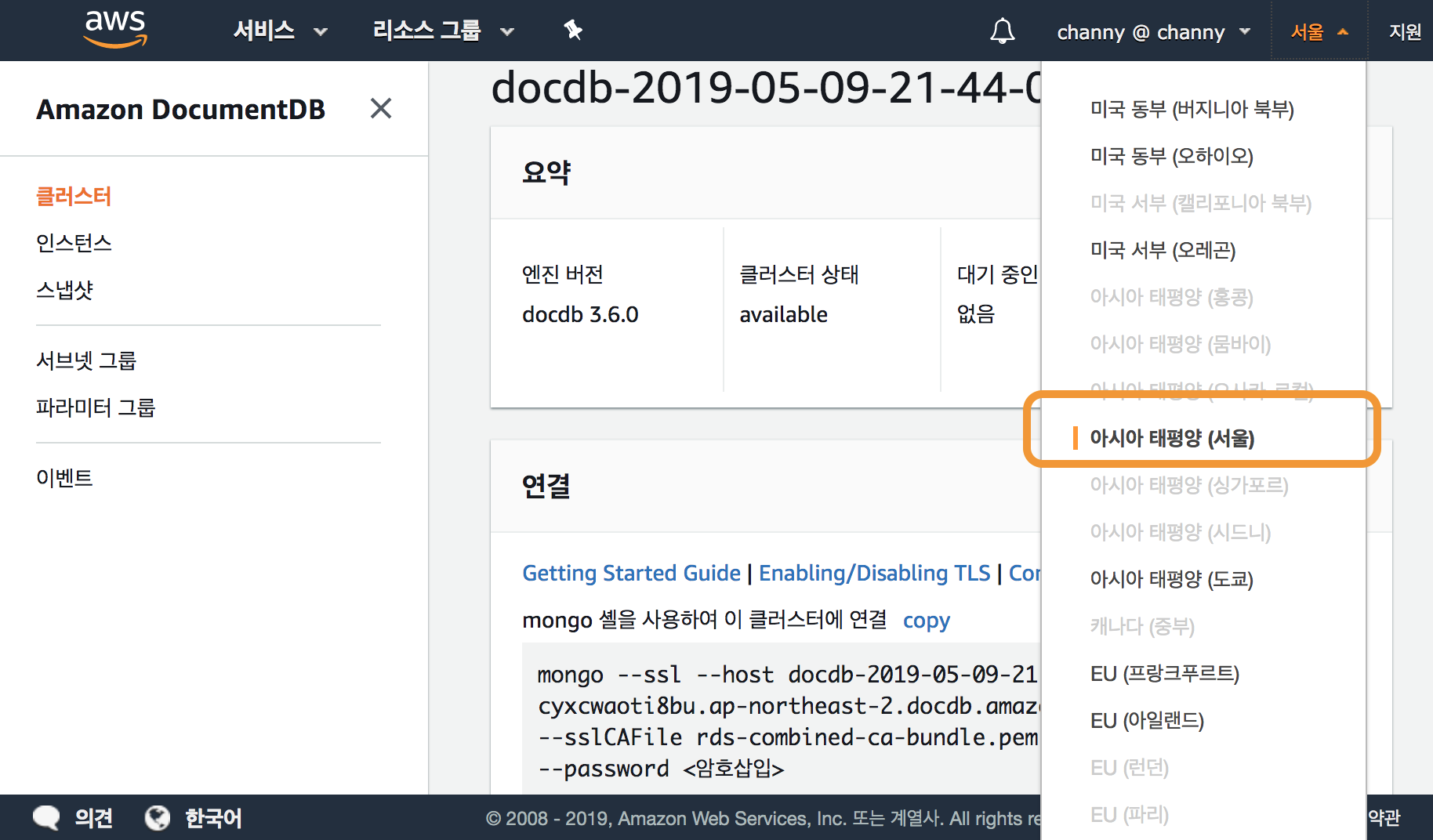The image size is (1433, 840).
Task: Open the Getting Started Guide link
Action: (631, 573)
